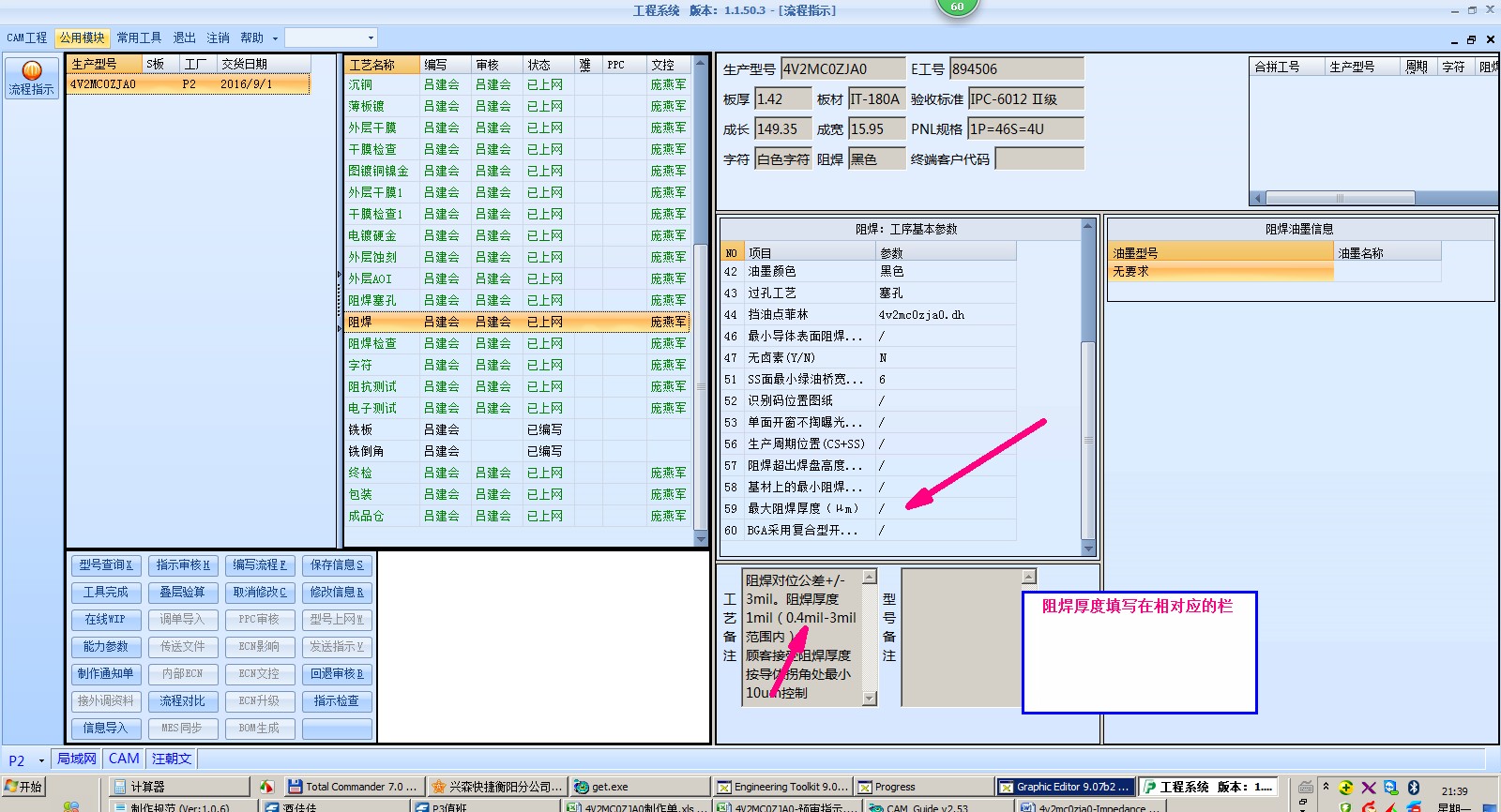
Task: Select parameter row 59 最大阻焊厚度
Action: 868,508
